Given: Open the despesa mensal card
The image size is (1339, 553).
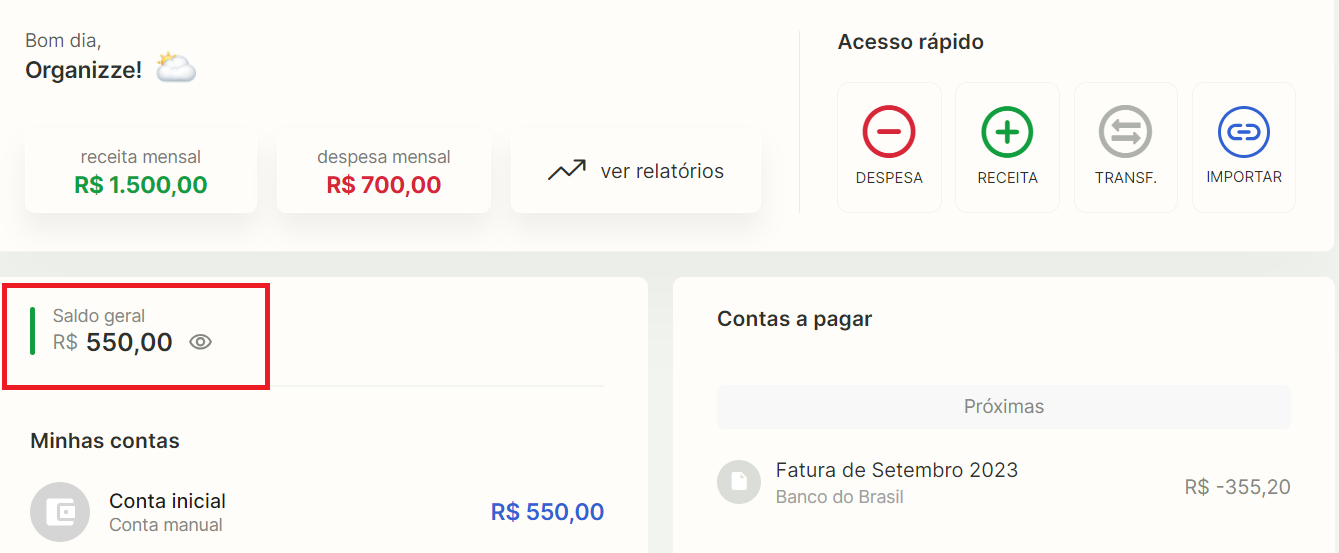Looking at the screenshot, I should 384,171.
